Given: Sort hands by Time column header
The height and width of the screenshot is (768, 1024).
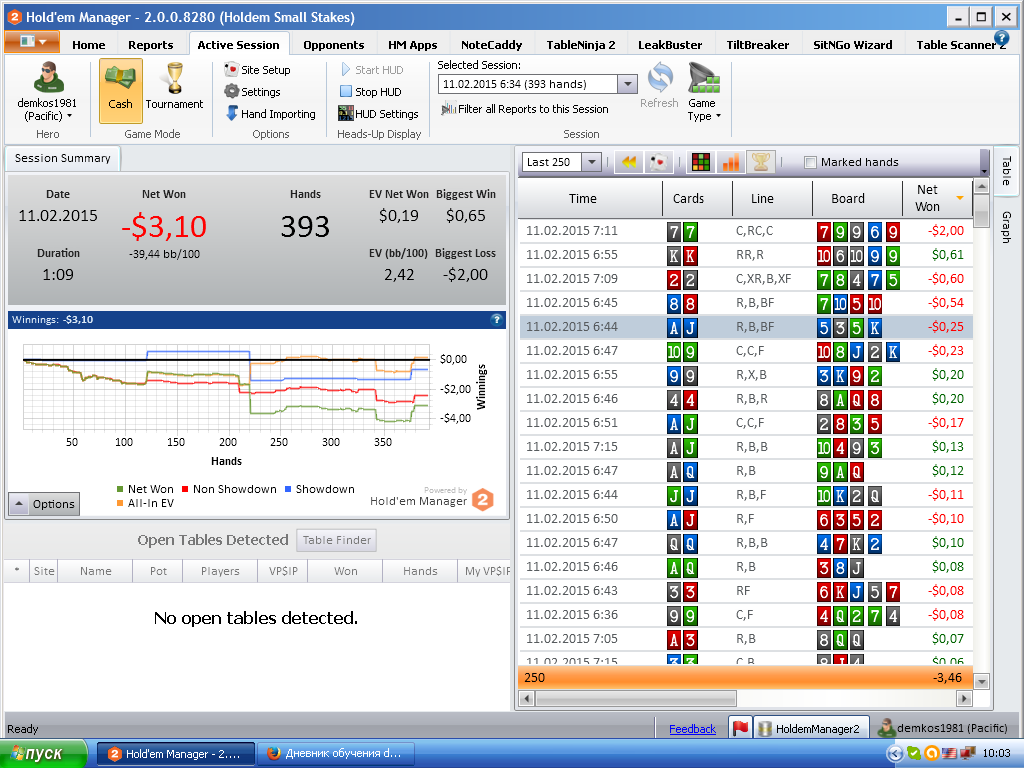Looking at the screenshot, I should [x=590, y=198].
